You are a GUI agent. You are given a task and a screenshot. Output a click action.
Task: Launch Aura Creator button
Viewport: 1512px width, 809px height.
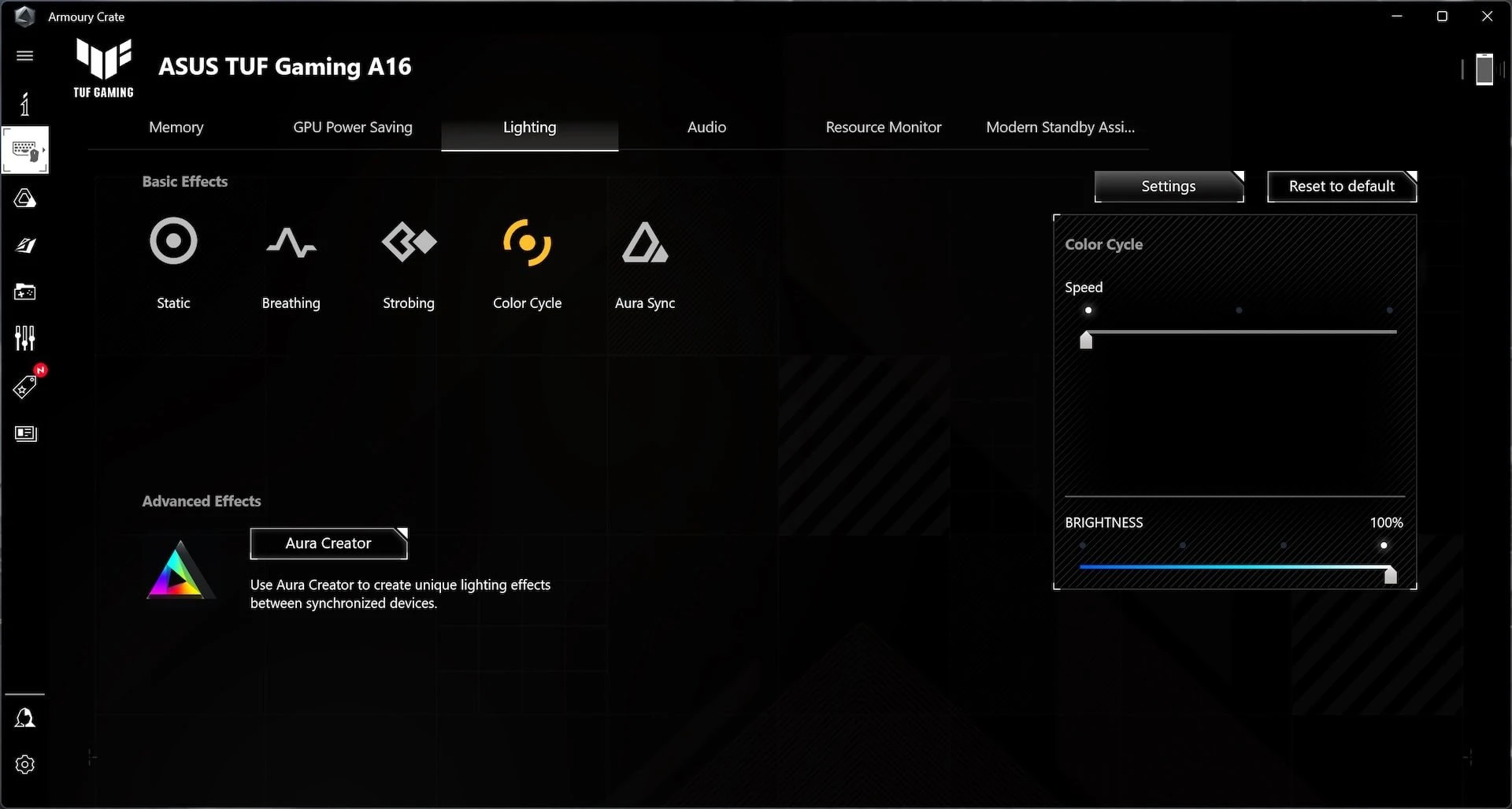point(328,544)
